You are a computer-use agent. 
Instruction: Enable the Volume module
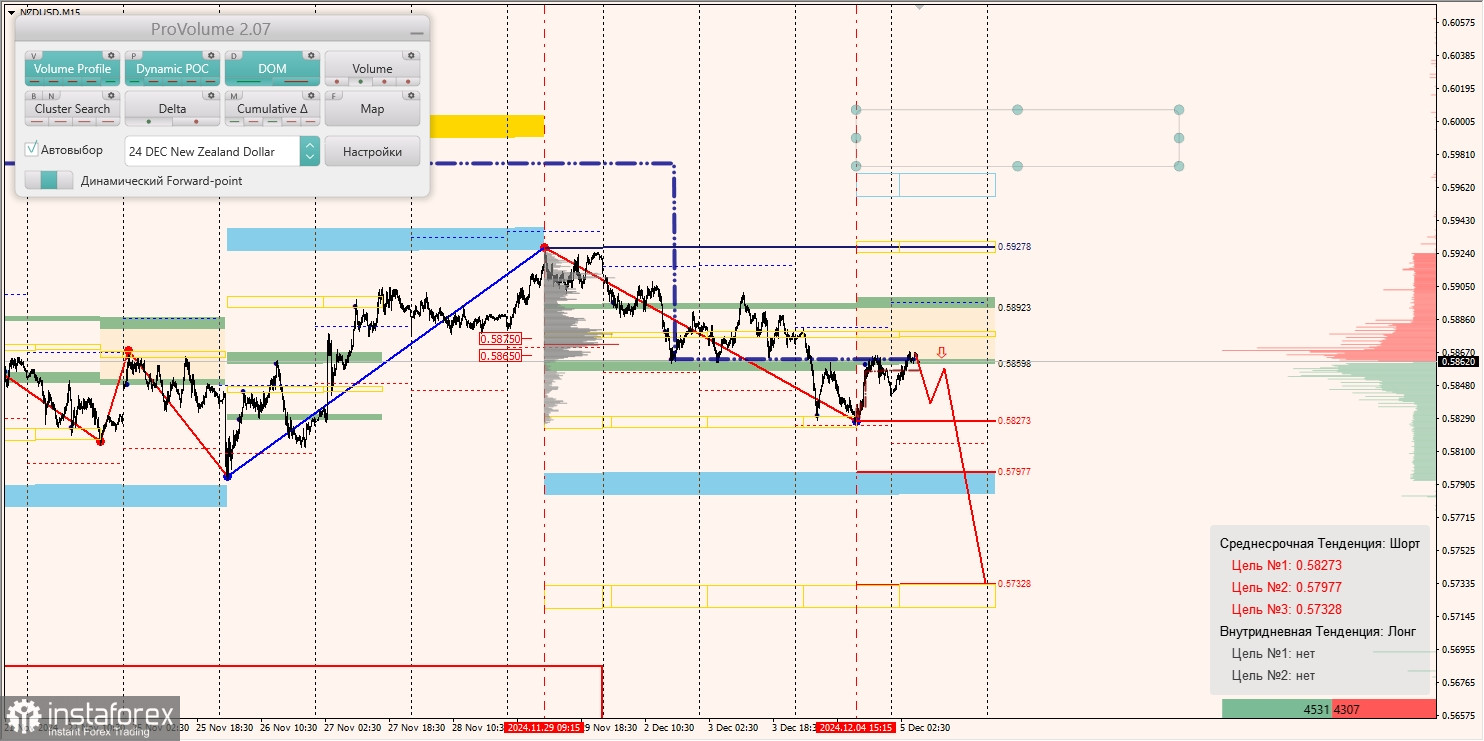(372, 69)
